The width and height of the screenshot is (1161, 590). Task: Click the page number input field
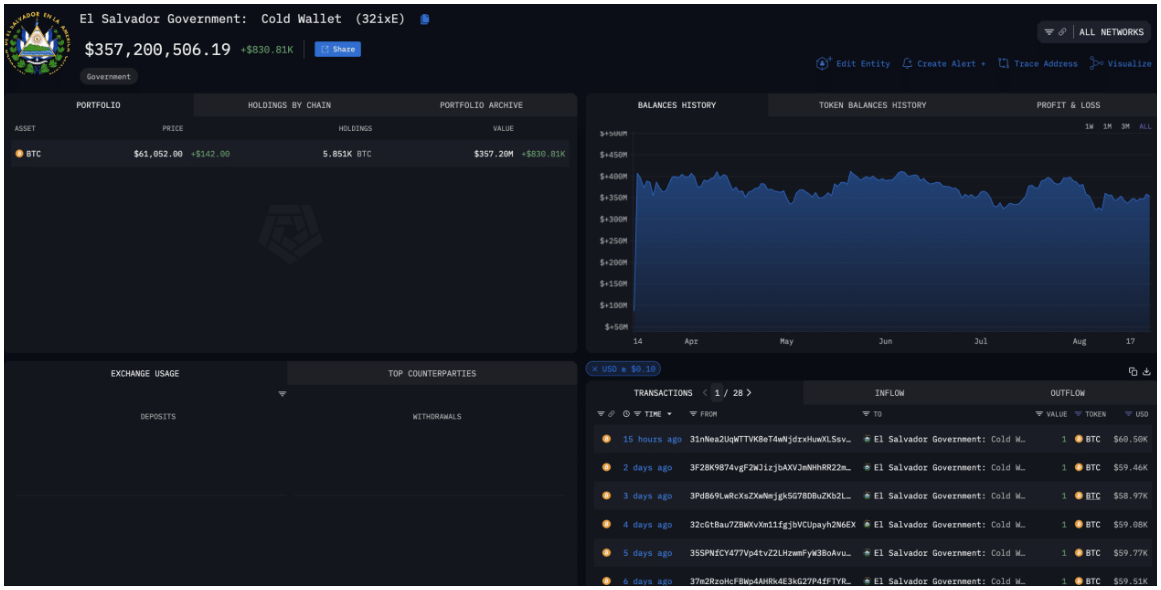[717, 393]
